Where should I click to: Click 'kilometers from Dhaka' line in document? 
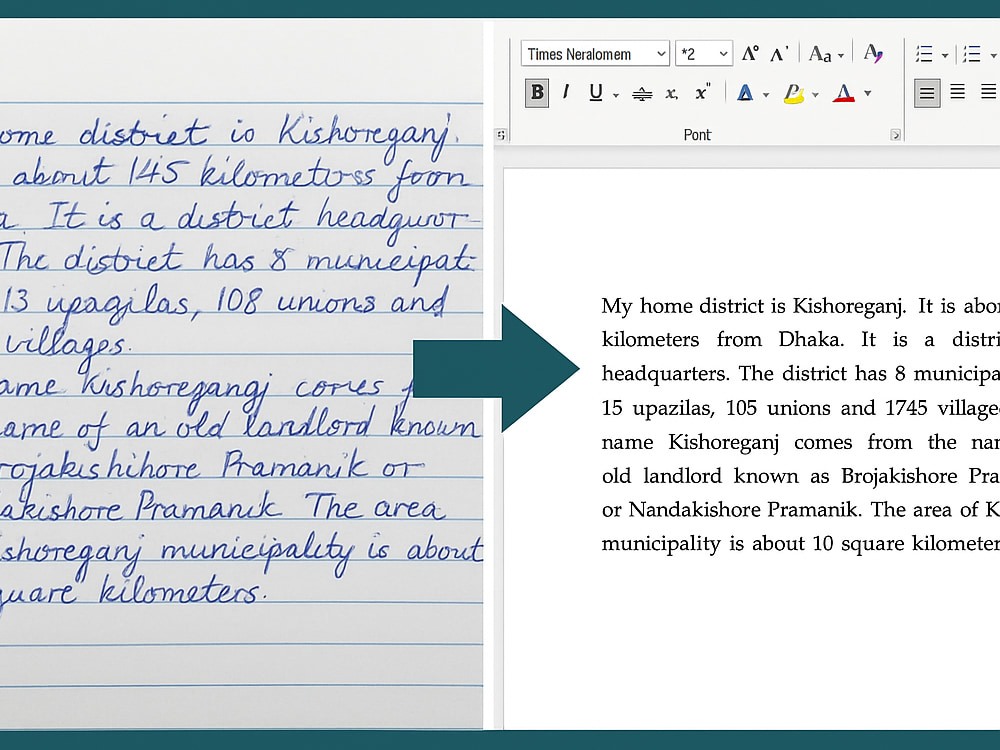pos(800,339)
